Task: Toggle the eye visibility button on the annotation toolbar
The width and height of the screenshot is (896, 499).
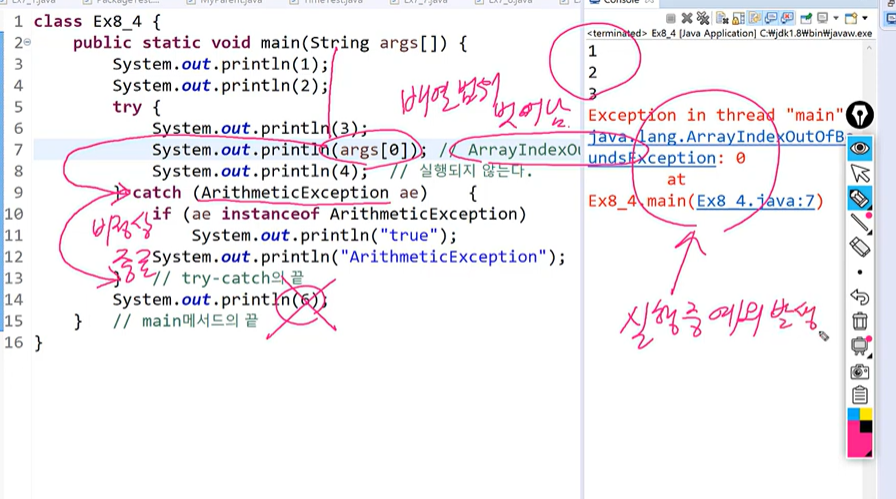Action: coord(860,149)
